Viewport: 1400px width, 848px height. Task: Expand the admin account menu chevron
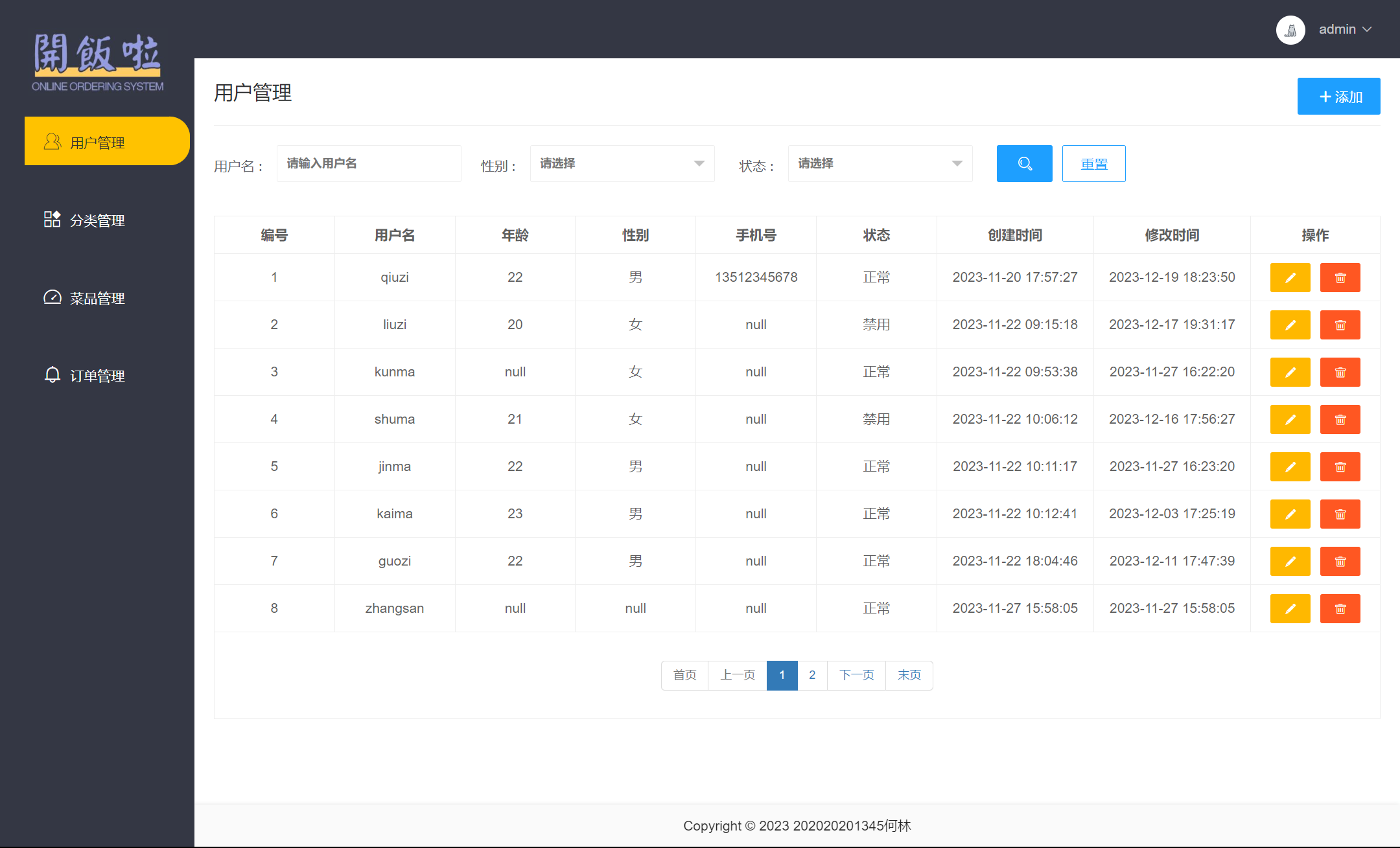tap(1368, 29)
